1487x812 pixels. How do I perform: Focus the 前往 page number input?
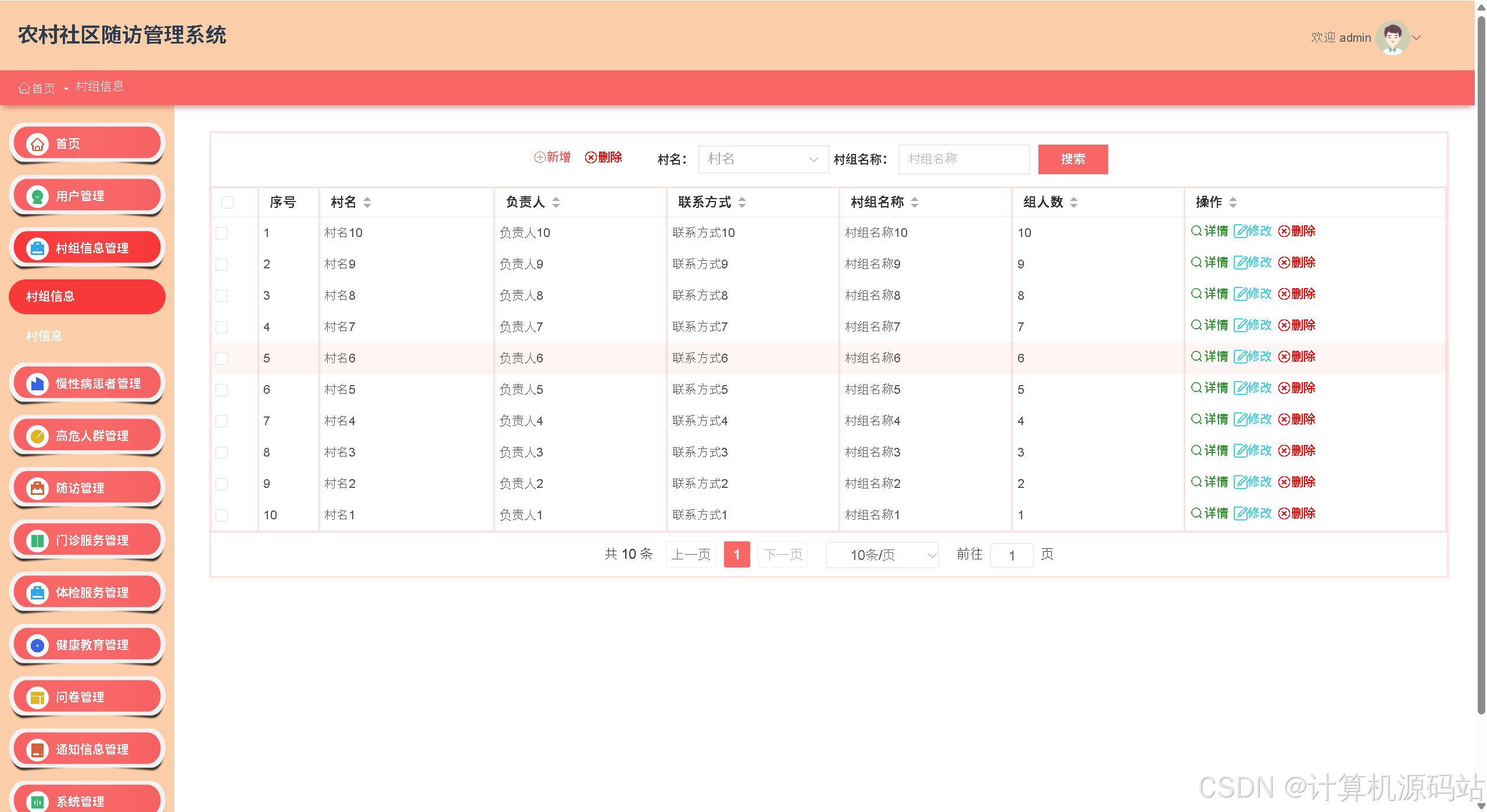pyautogui.click(x=1012, y=555)
